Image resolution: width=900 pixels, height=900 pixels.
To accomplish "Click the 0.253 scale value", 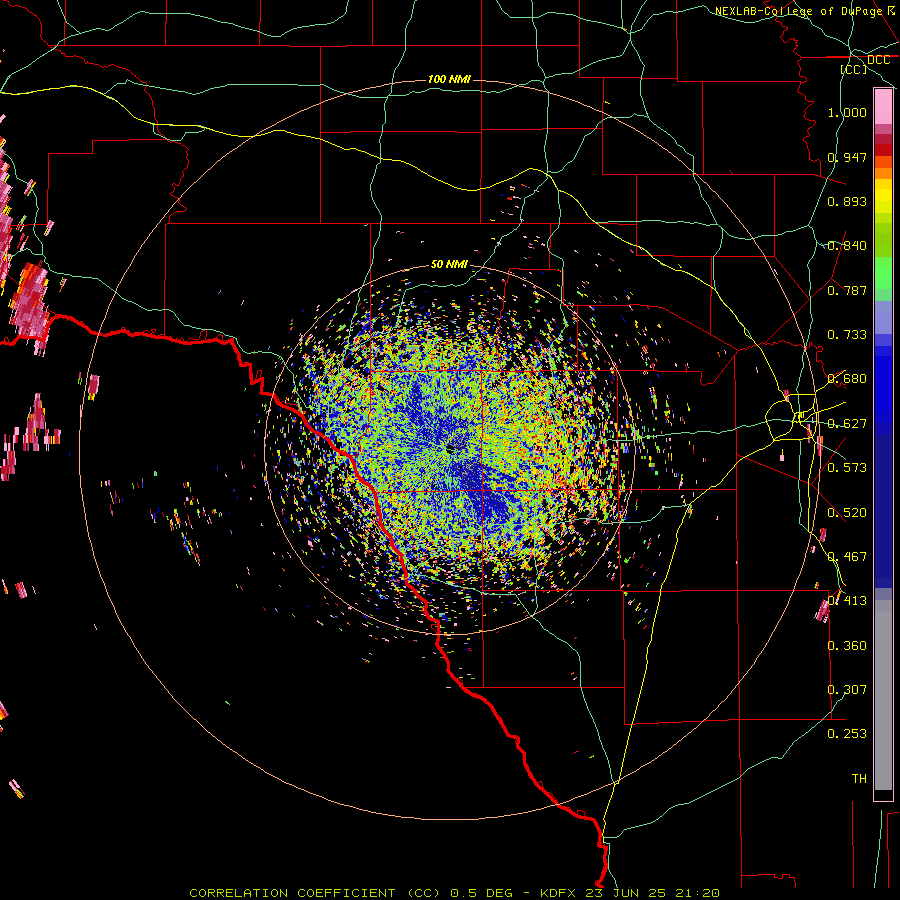I will (x=847, y=734).
